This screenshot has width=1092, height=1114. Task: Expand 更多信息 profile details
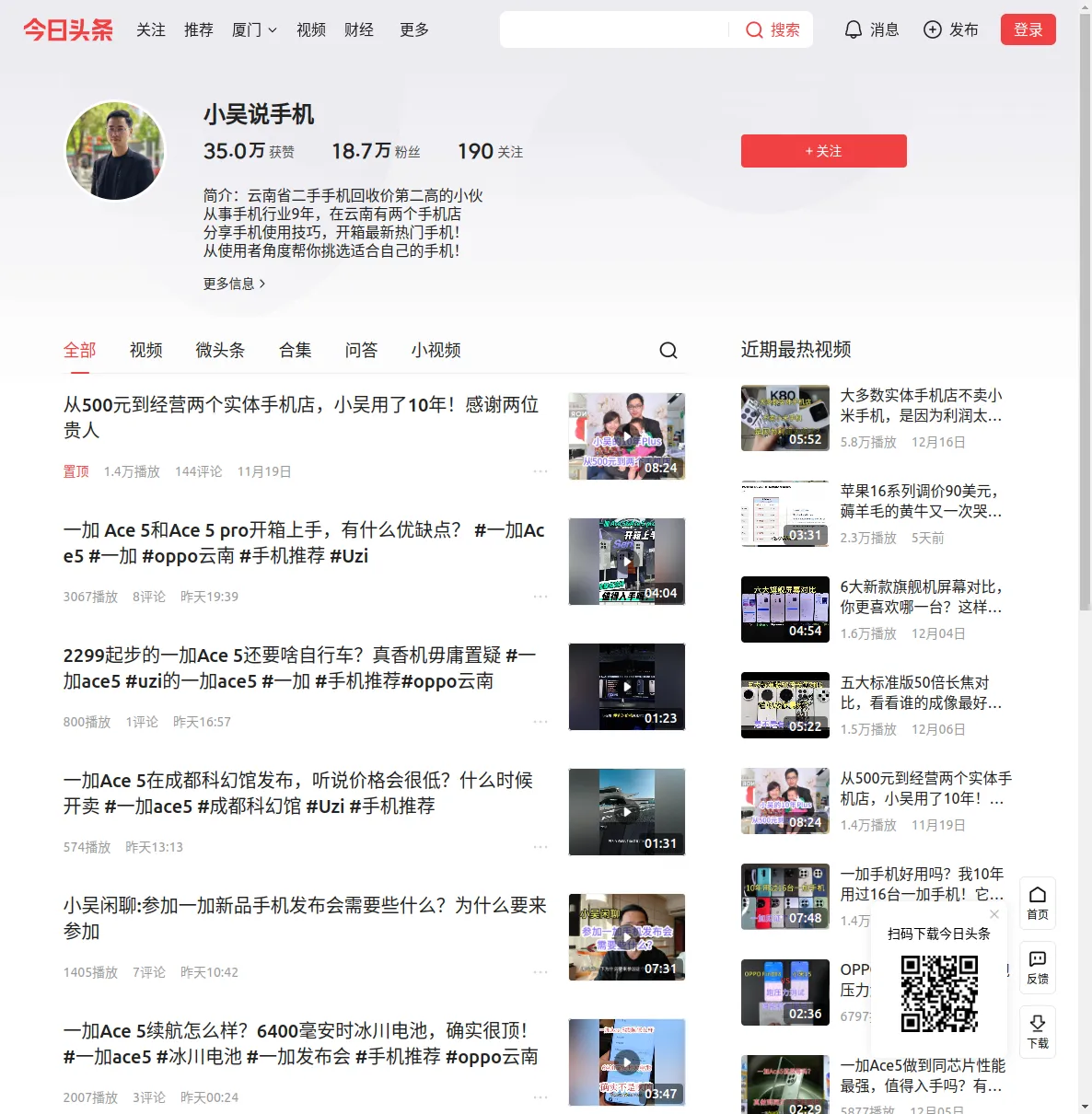(x=234, y=284)
